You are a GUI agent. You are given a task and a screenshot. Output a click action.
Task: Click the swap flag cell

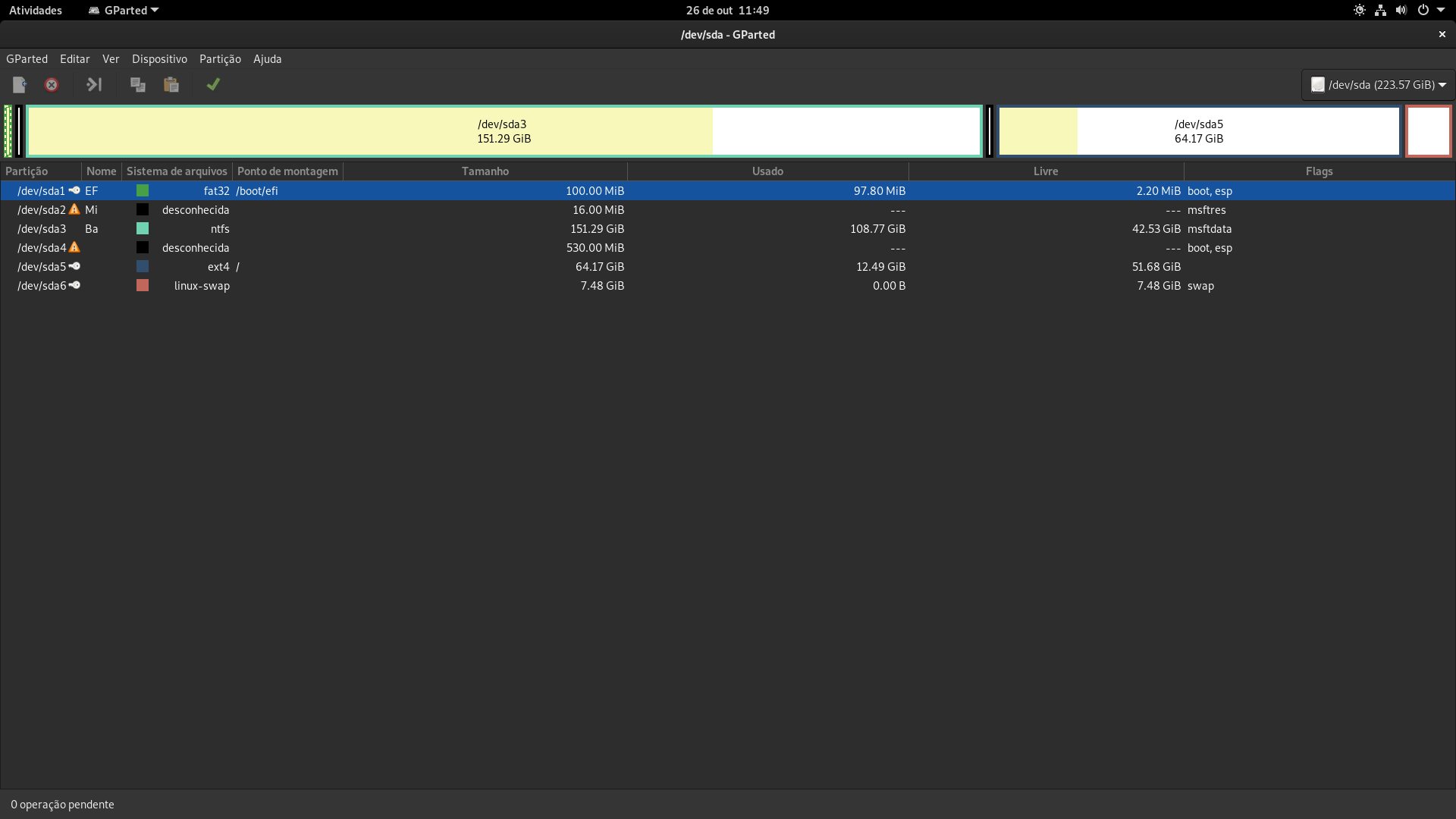tap(1200, 286)
